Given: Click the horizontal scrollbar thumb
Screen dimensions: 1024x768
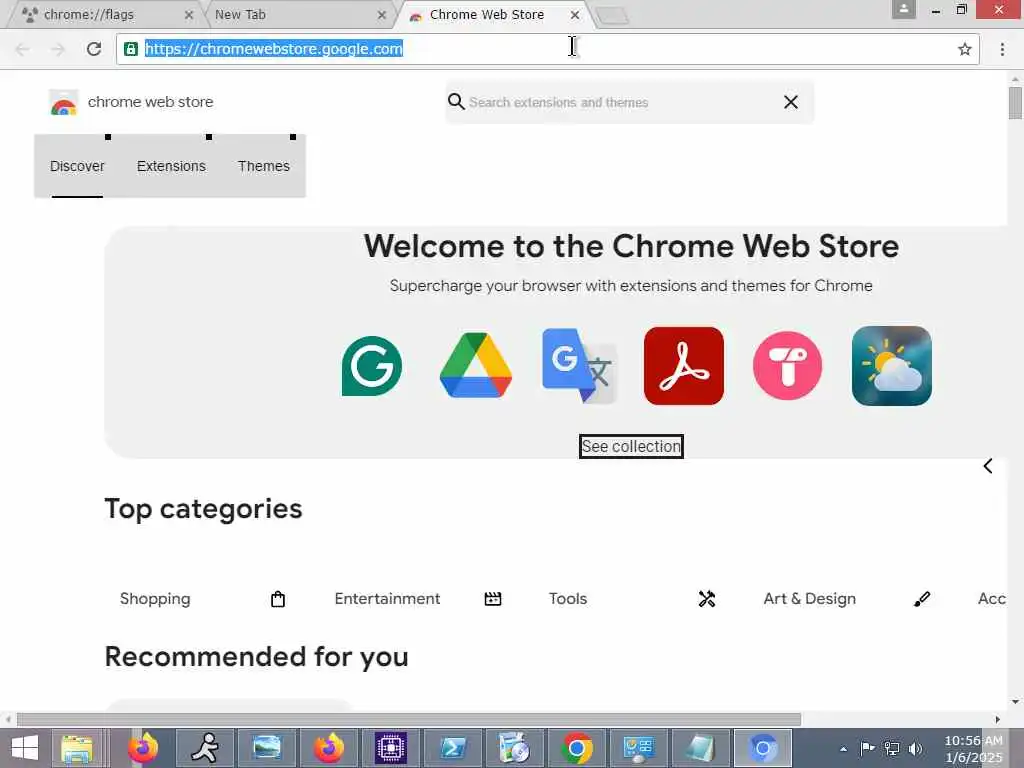Looking at the screenshot, I should tap(409, 720).
